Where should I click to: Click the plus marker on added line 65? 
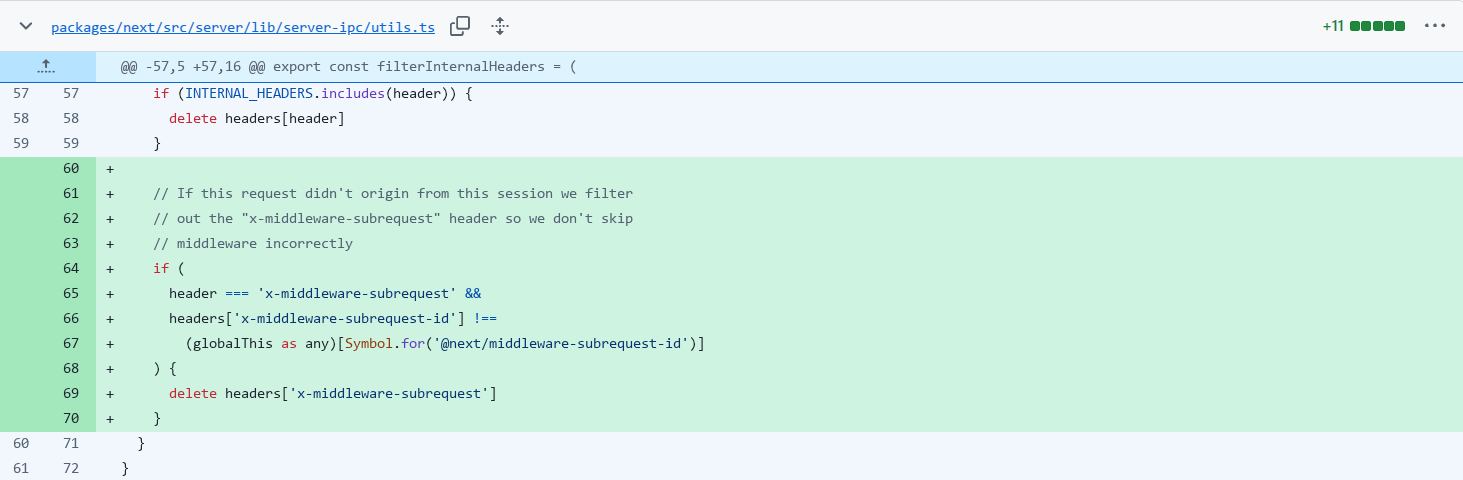tap(109, 293)
